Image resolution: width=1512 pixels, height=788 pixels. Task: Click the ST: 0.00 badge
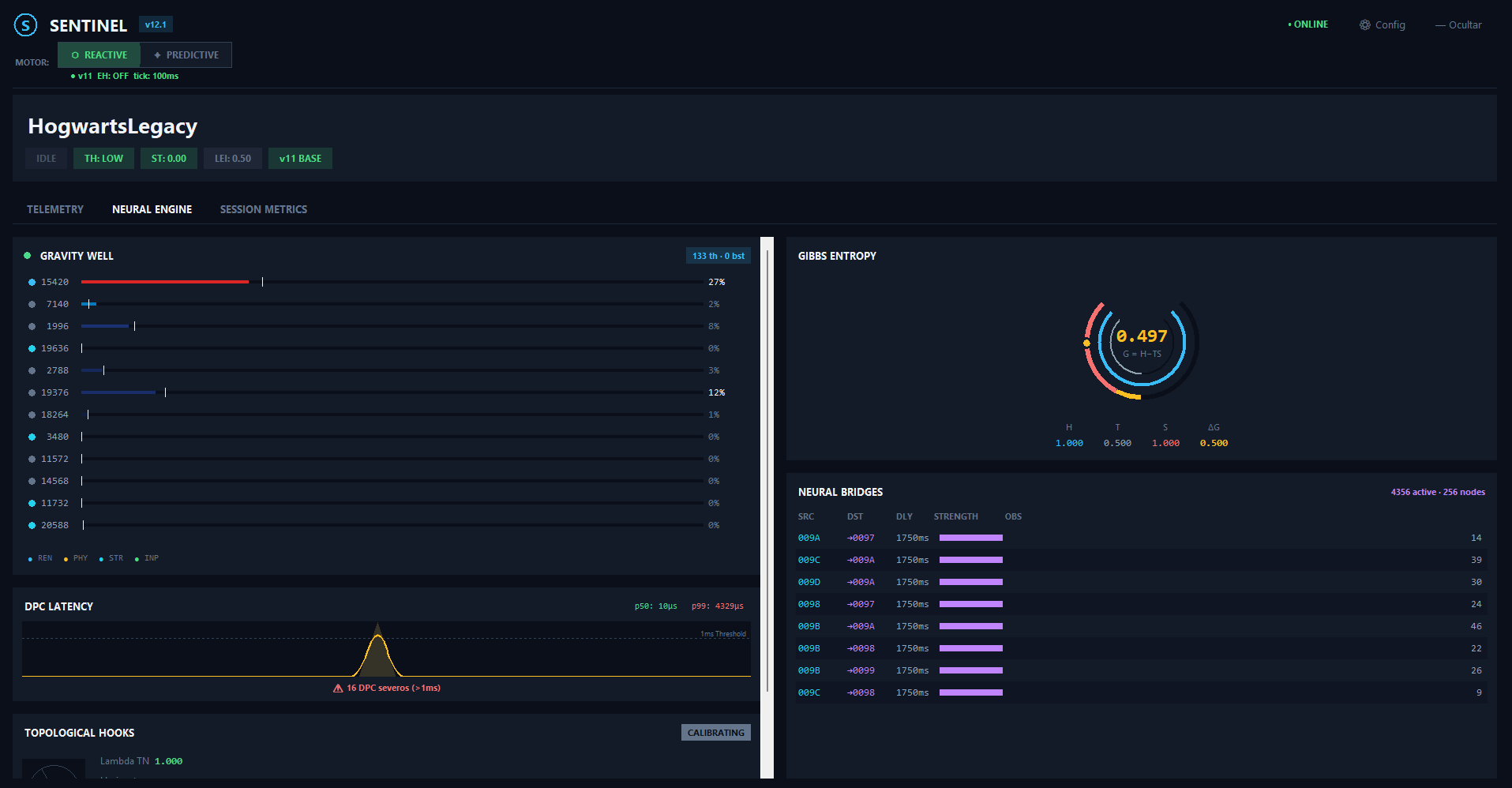(x=169, y=159)
